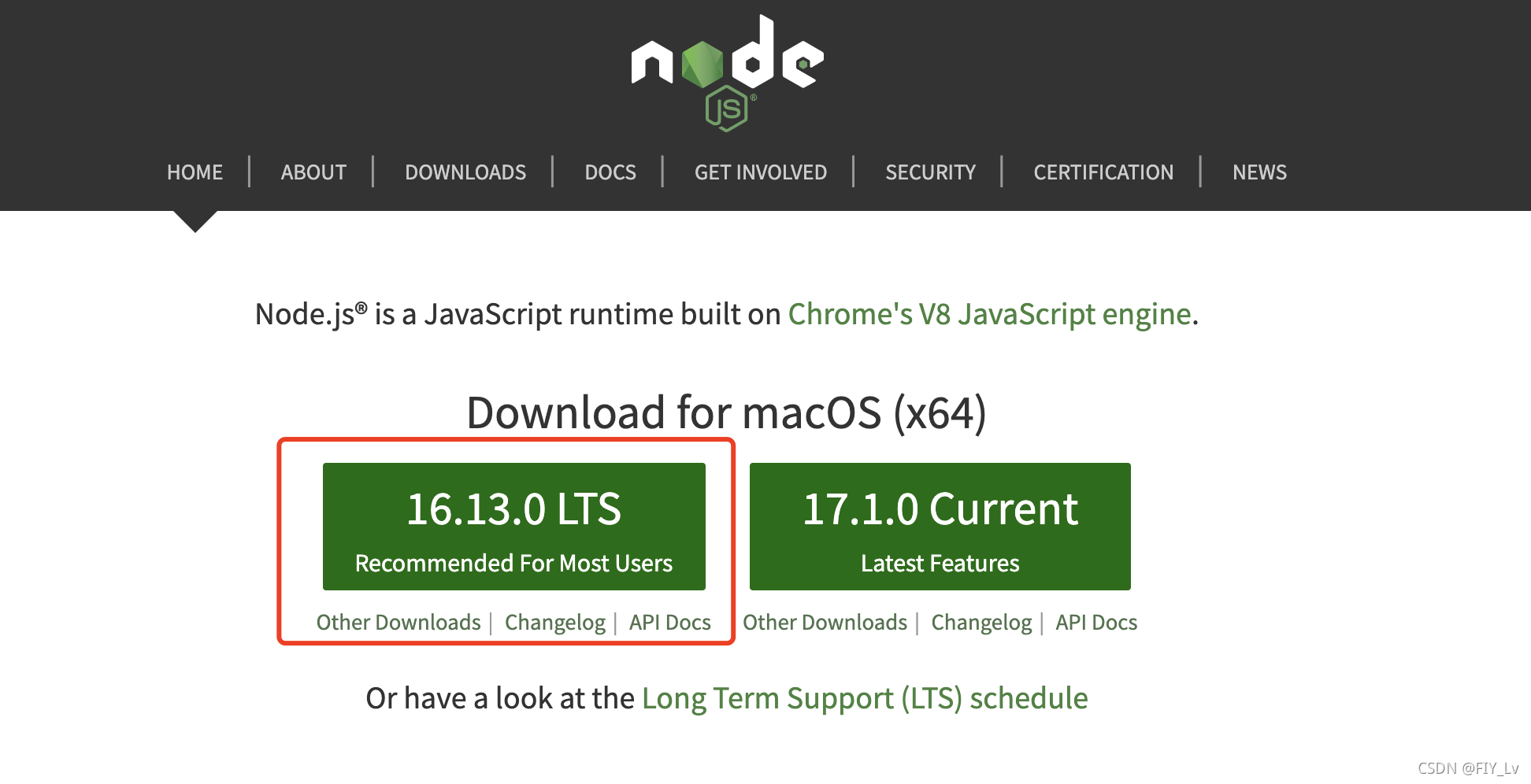Image resolution: width=1531 pixels, height=784 pixels.
Task: Open the ABOUT nav item
Action: (313, 172)
